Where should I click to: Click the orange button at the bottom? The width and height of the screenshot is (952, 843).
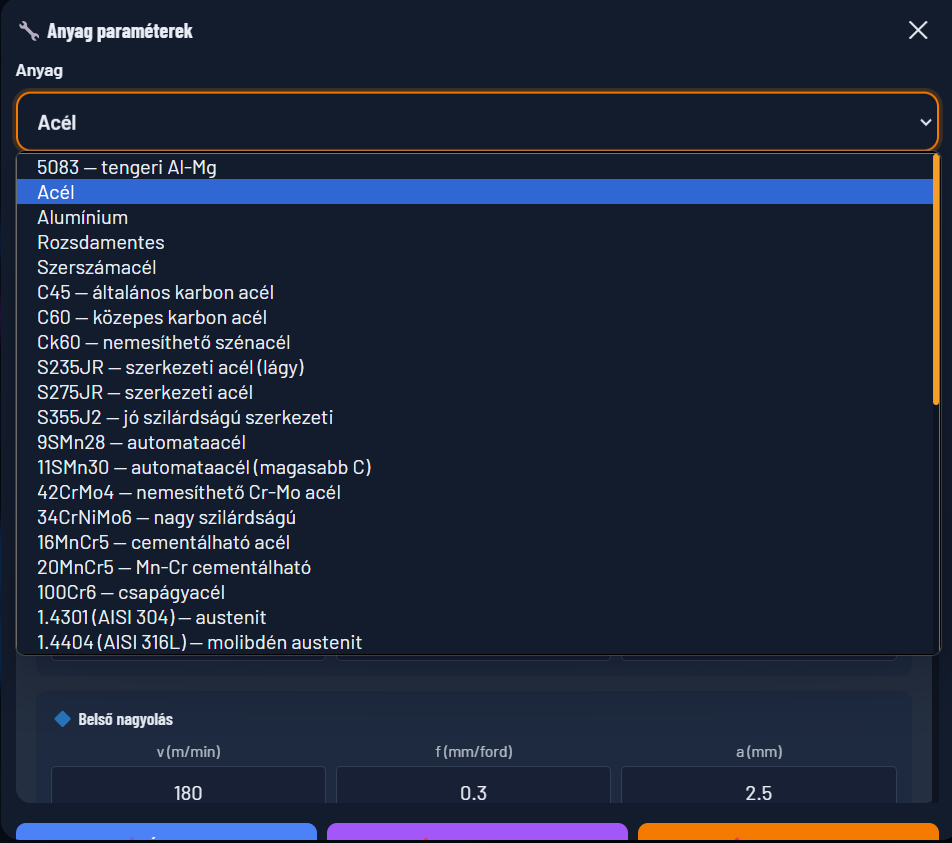(788, 832)
